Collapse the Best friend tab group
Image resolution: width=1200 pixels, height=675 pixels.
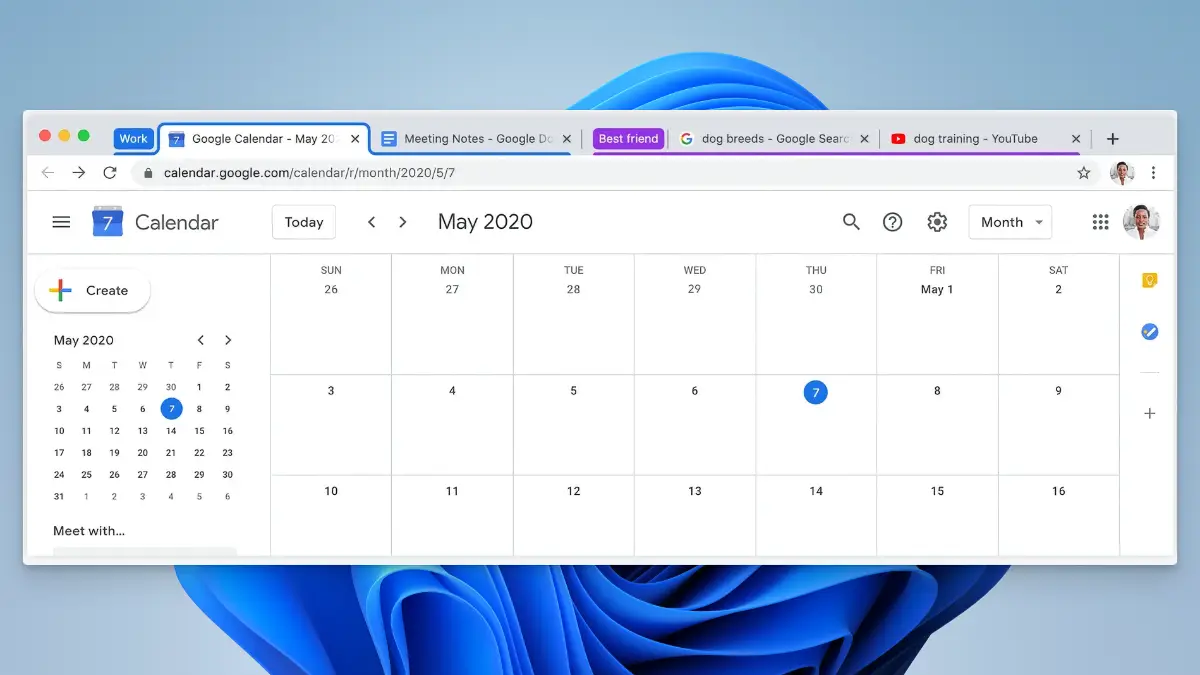(x=628, y=139)
